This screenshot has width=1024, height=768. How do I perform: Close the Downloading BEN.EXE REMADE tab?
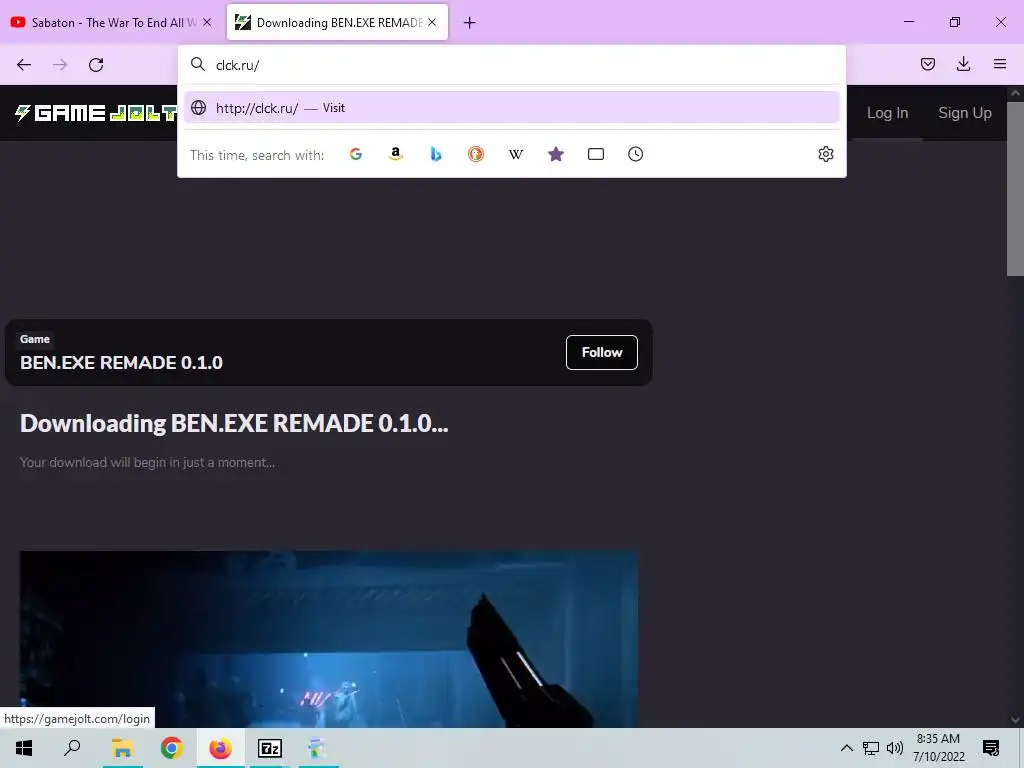click(x=432, y=22)
